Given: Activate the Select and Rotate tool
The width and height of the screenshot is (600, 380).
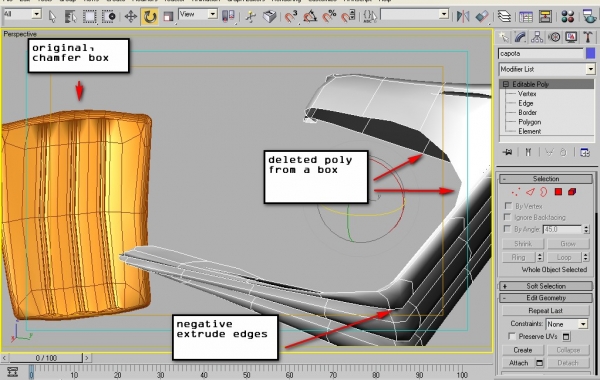Looking at the screenshot, I should (150, 16).
